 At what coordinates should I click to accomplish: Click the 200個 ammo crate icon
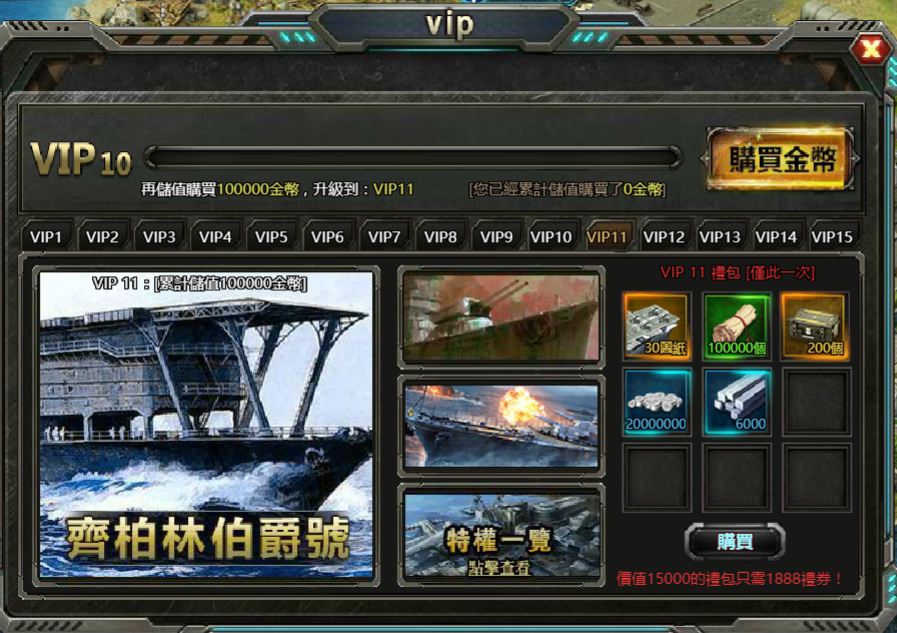(x=815, y=326)
